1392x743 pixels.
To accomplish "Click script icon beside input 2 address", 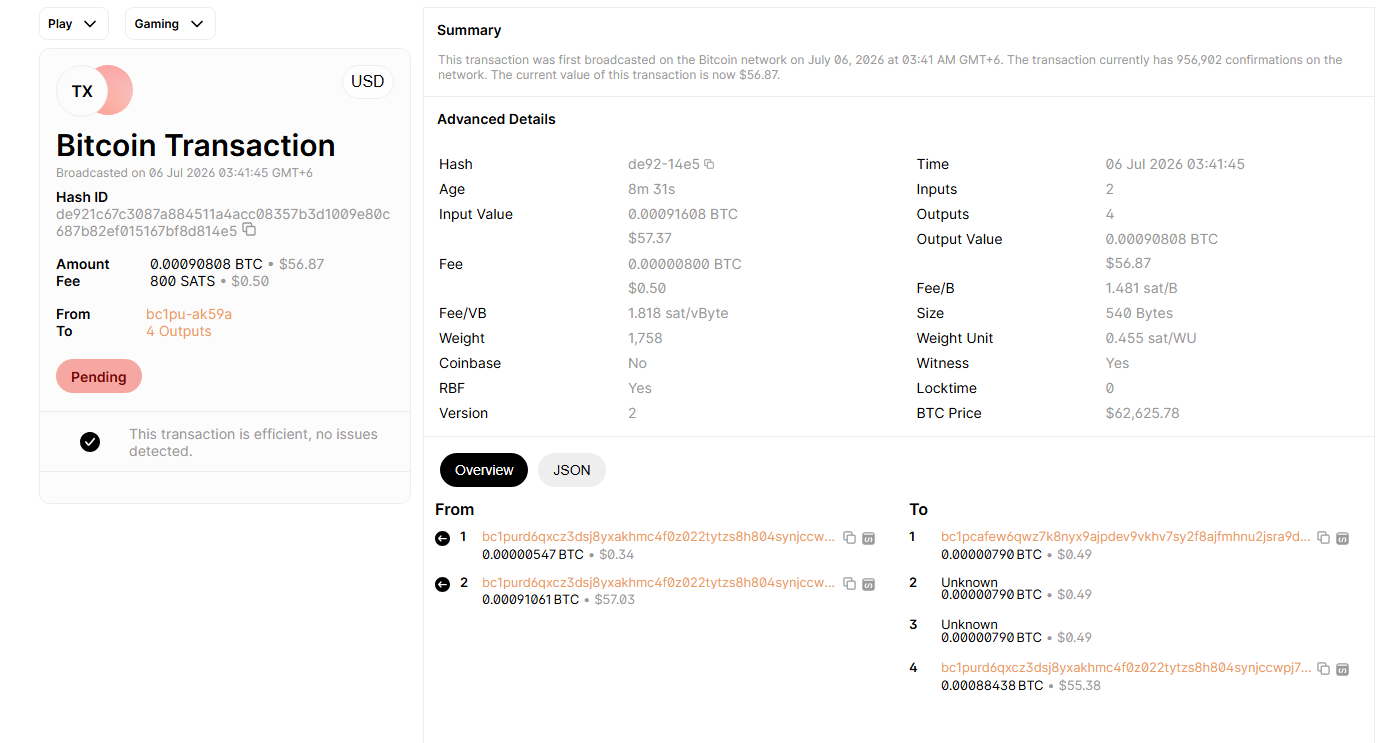I will 868,583.
